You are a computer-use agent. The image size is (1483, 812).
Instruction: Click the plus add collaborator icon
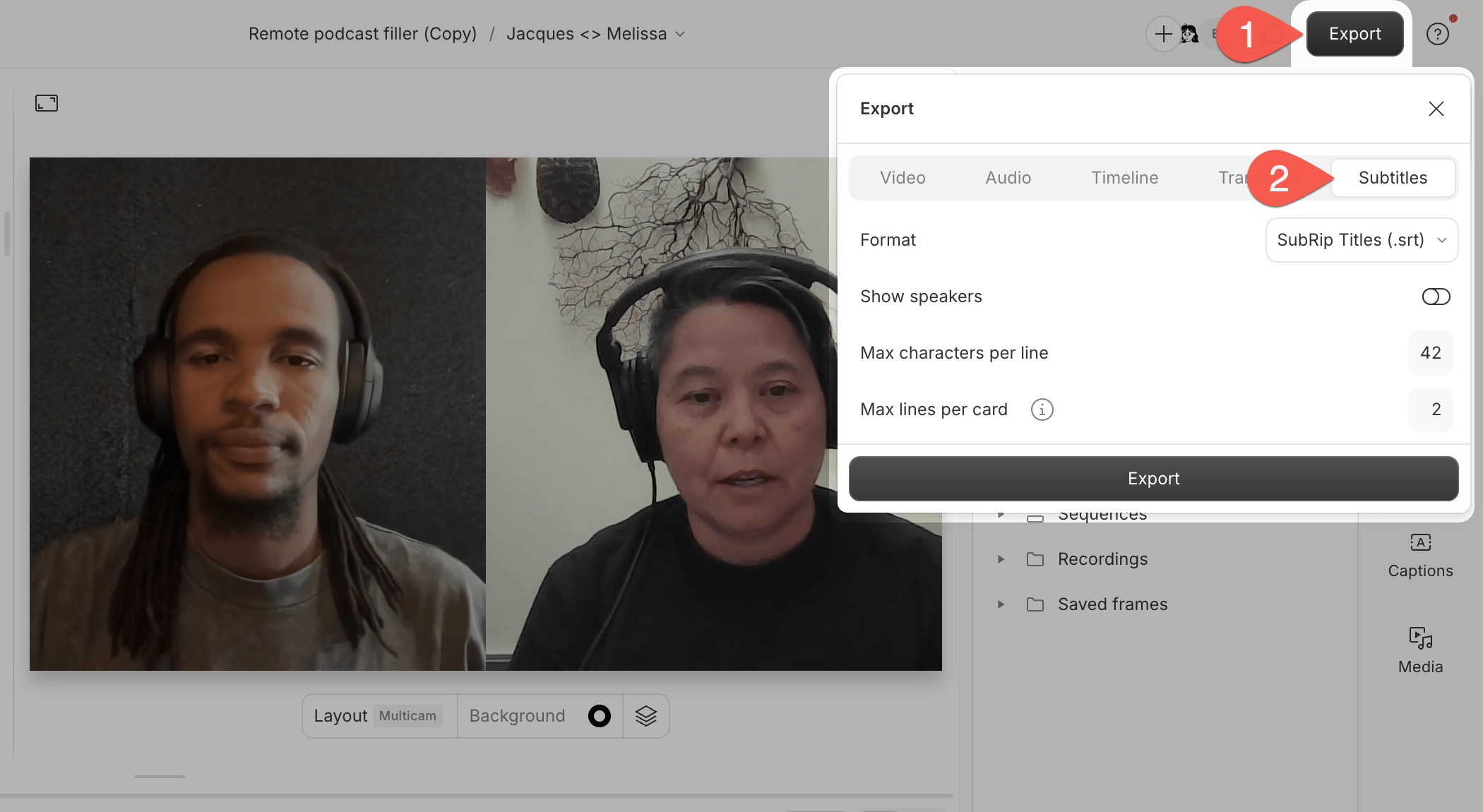[1163, 34]
